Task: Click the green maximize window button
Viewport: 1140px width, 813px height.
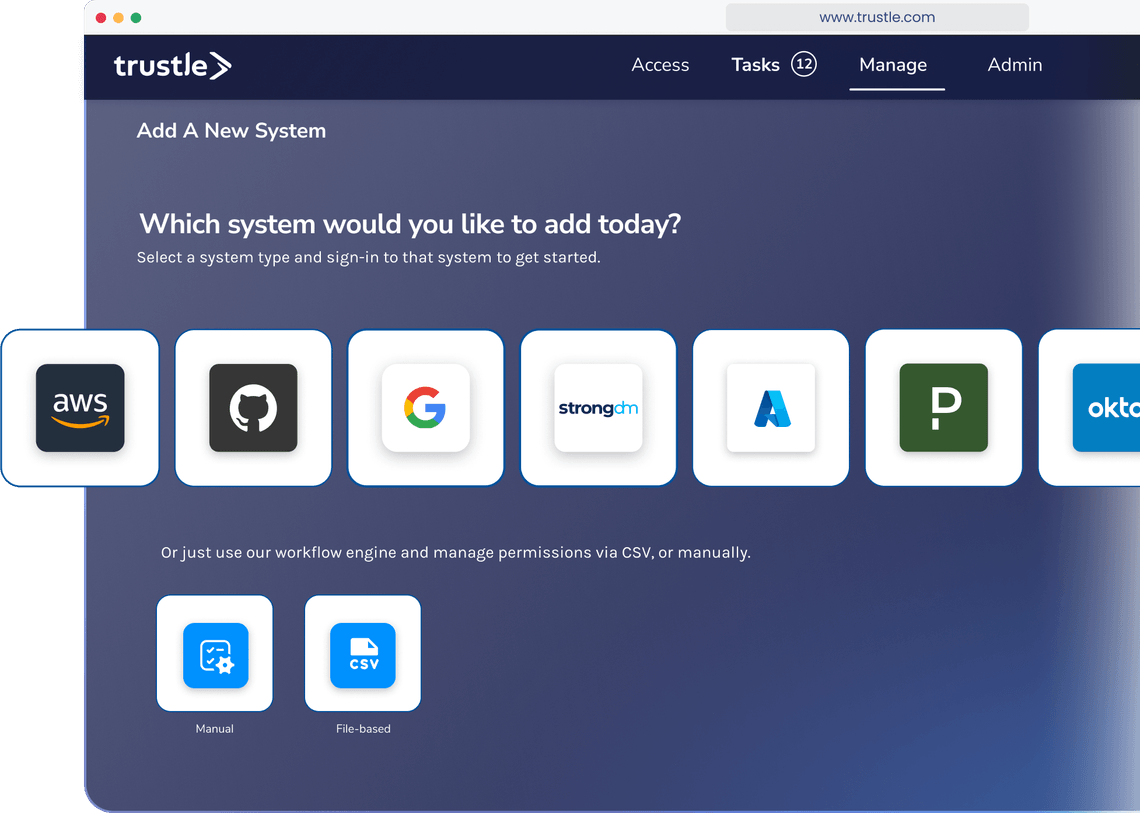Action: pos(136,17)
